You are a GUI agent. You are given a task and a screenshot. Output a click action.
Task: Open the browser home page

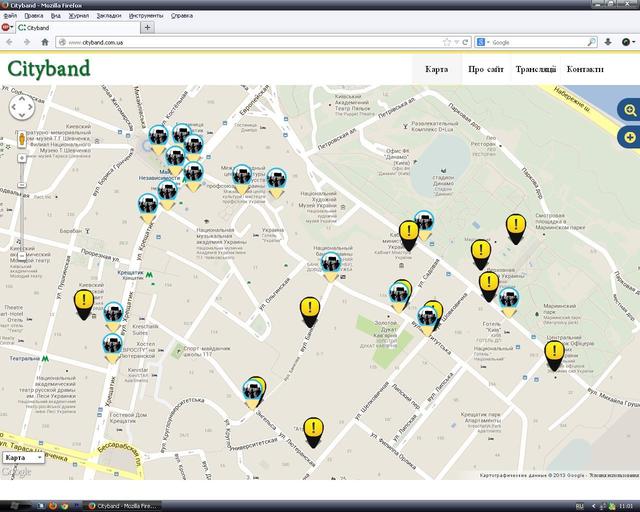tap(45, 42)
